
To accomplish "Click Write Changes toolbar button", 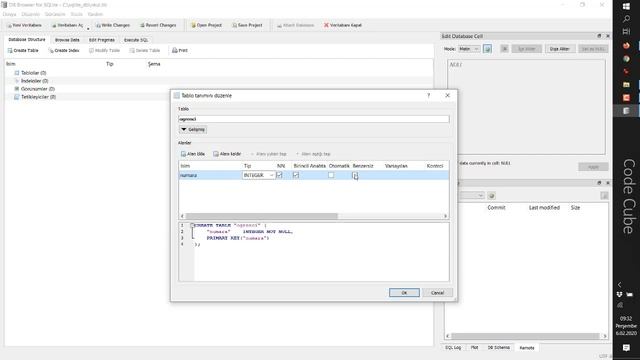I will pyautogui.click(x=113, y=25).
